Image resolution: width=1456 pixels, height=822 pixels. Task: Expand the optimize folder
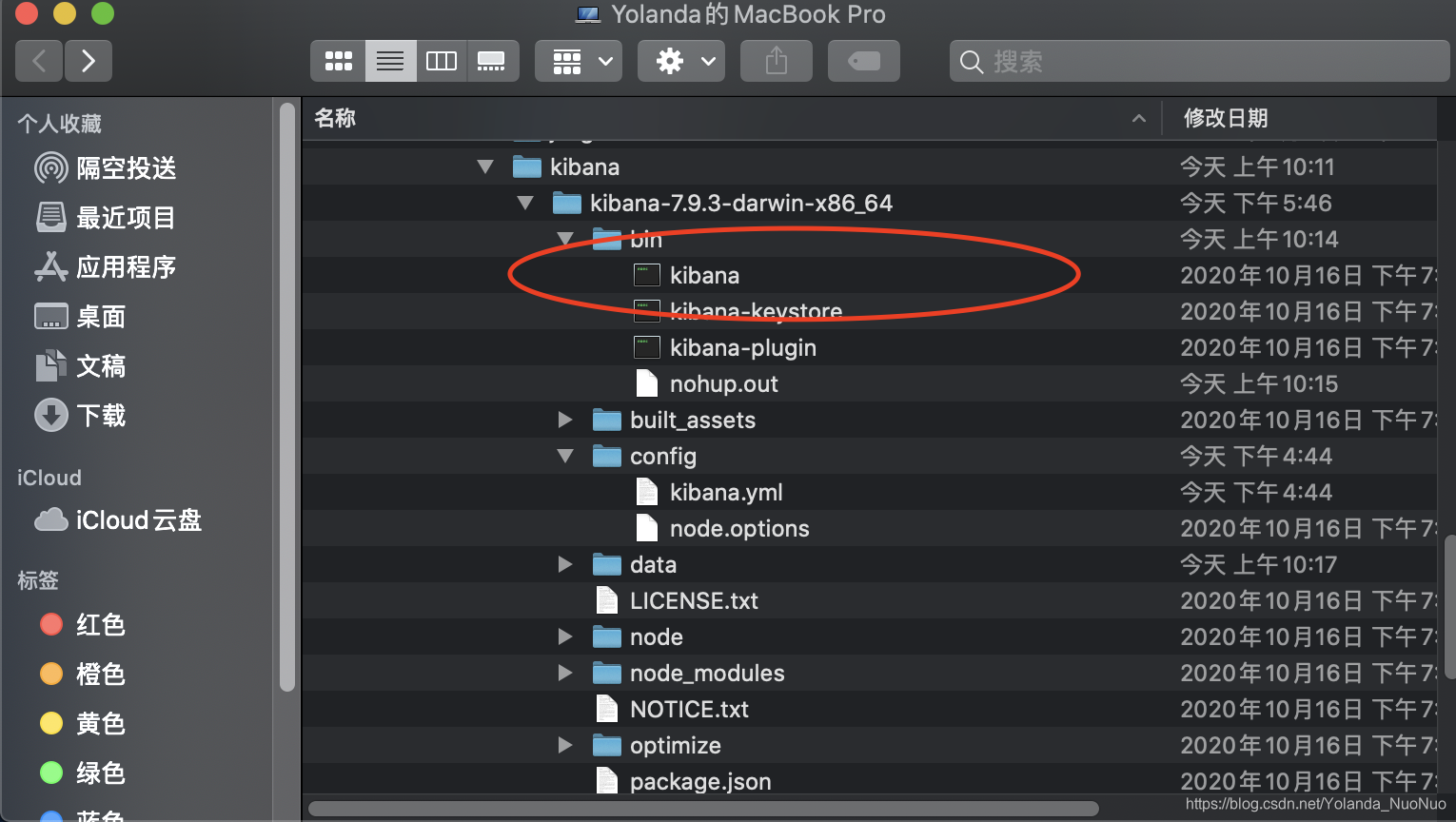[x=565, y=746]
